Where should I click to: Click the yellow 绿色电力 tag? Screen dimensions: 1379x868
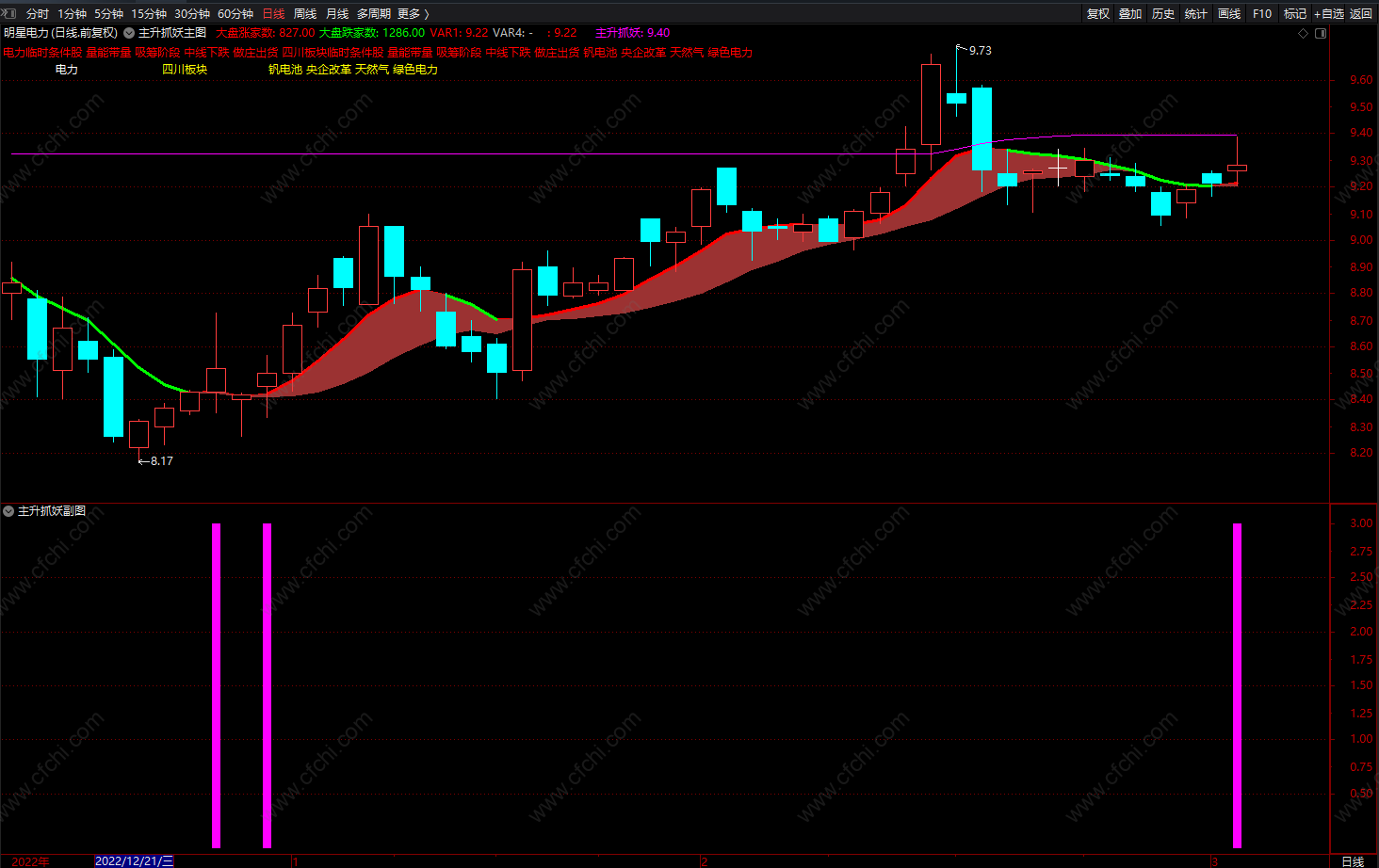pos(415,70)
